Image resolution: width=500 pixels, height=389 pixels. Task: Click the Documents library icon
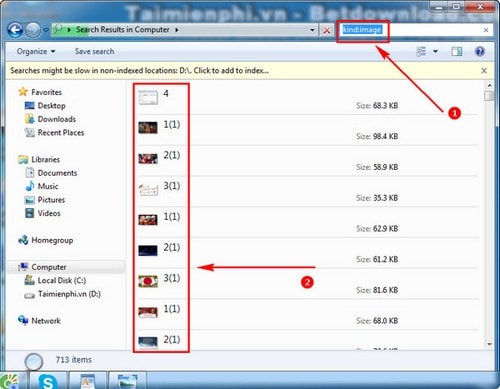point(30,173)
